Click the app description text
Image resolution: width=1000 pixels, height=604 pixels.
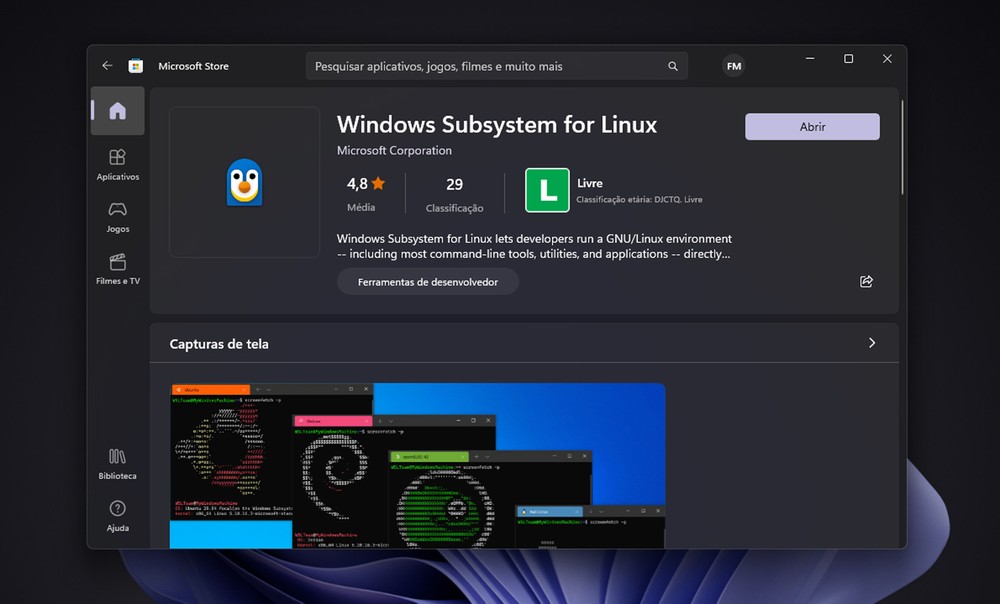coord(534,246)
